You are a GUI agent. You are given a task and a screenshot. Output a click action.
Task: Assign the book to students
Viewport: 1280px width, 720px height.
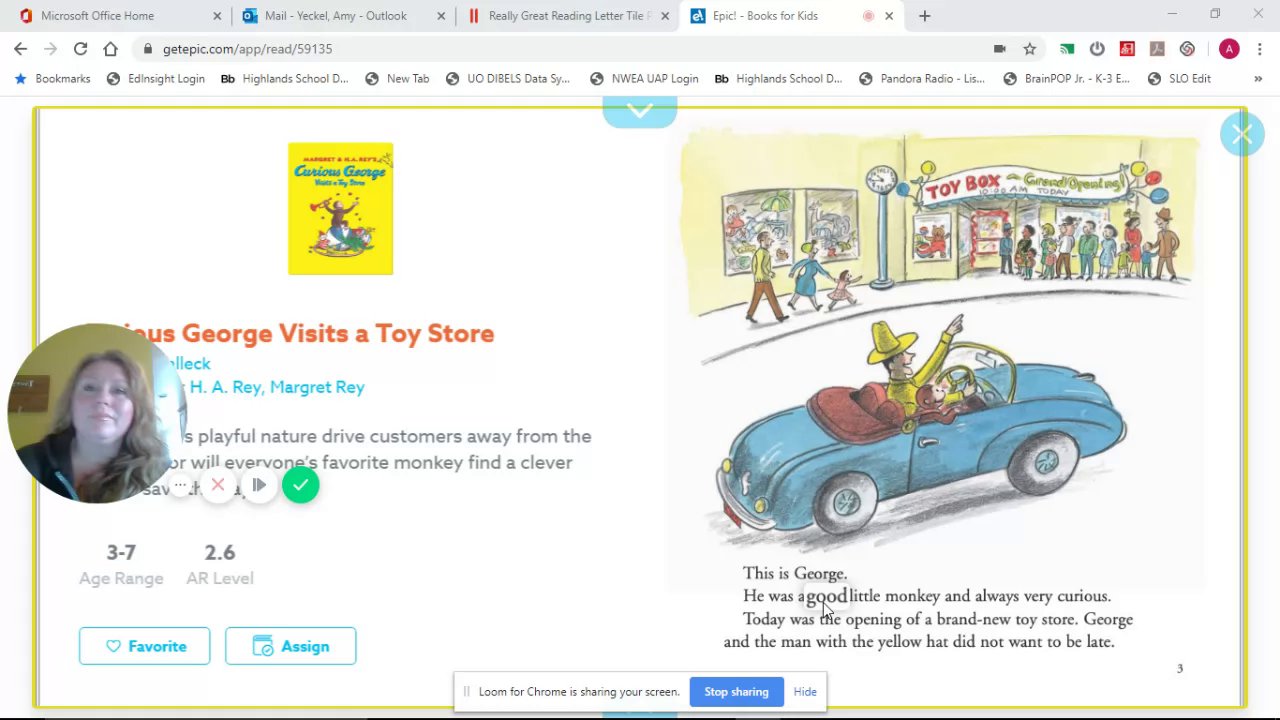291,646
